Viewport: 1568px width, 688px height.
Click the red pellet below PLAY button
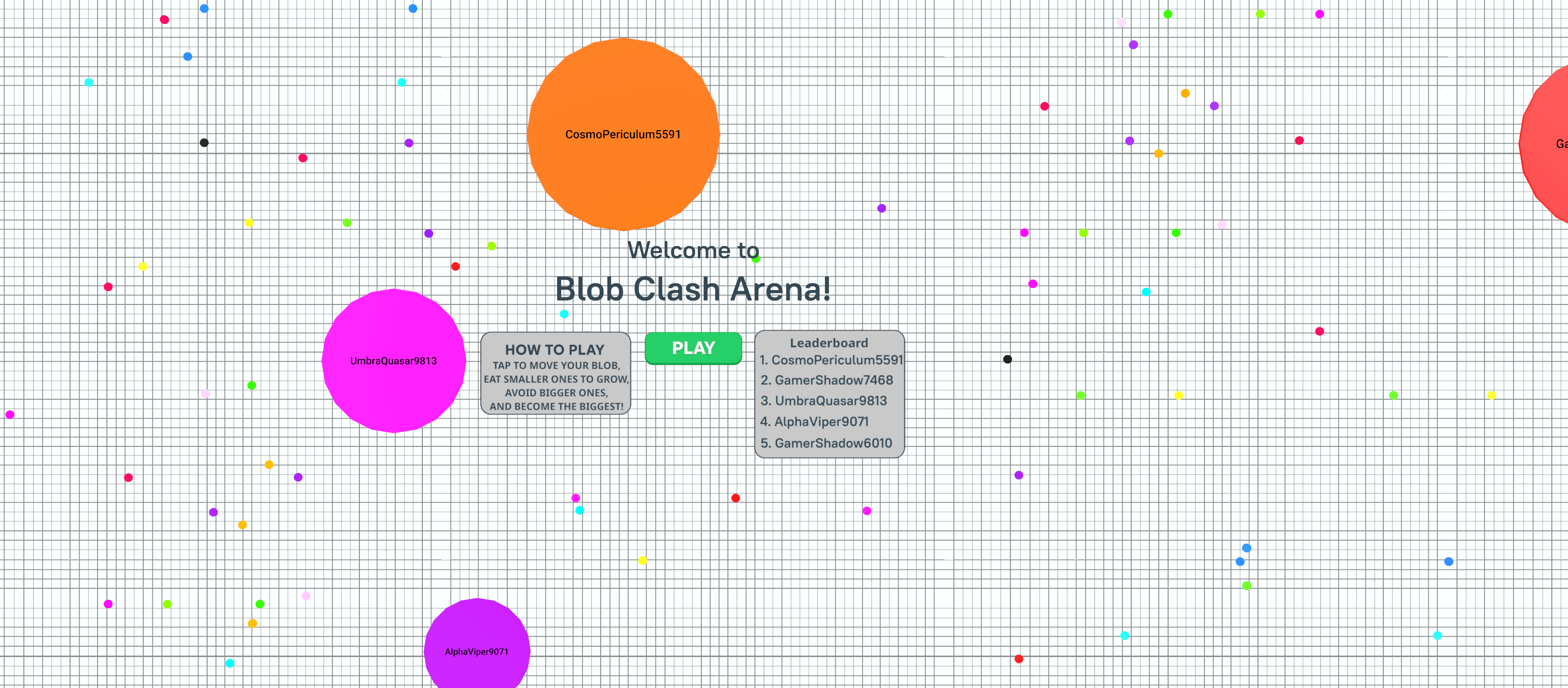[735, 498]
